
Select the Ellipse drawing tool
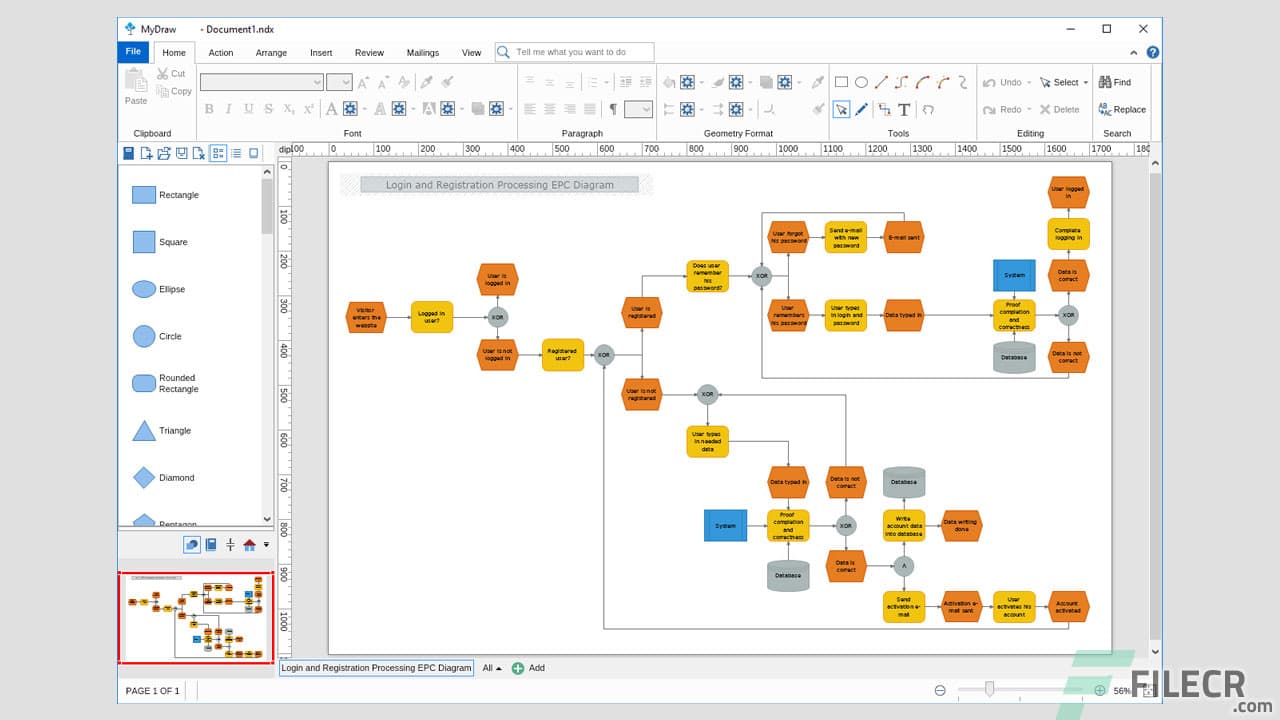(x=860, y=81)
